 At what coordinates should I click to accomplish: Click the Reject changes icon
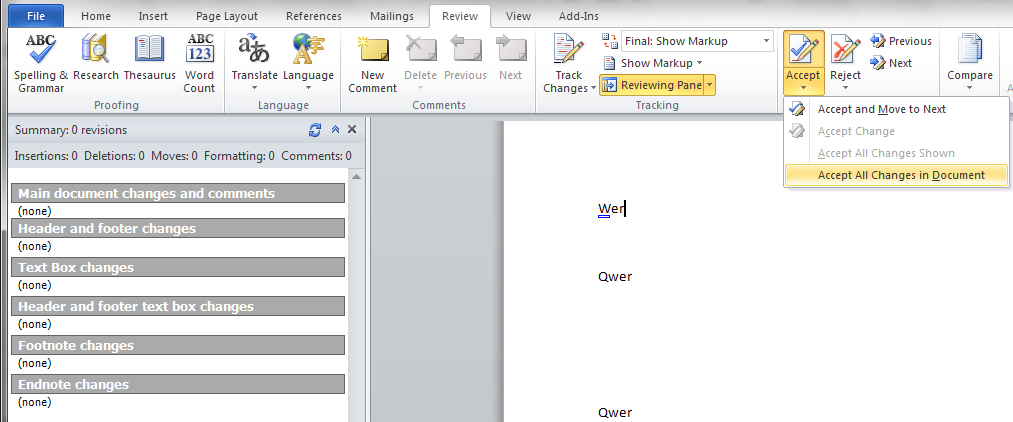point(846,49)
